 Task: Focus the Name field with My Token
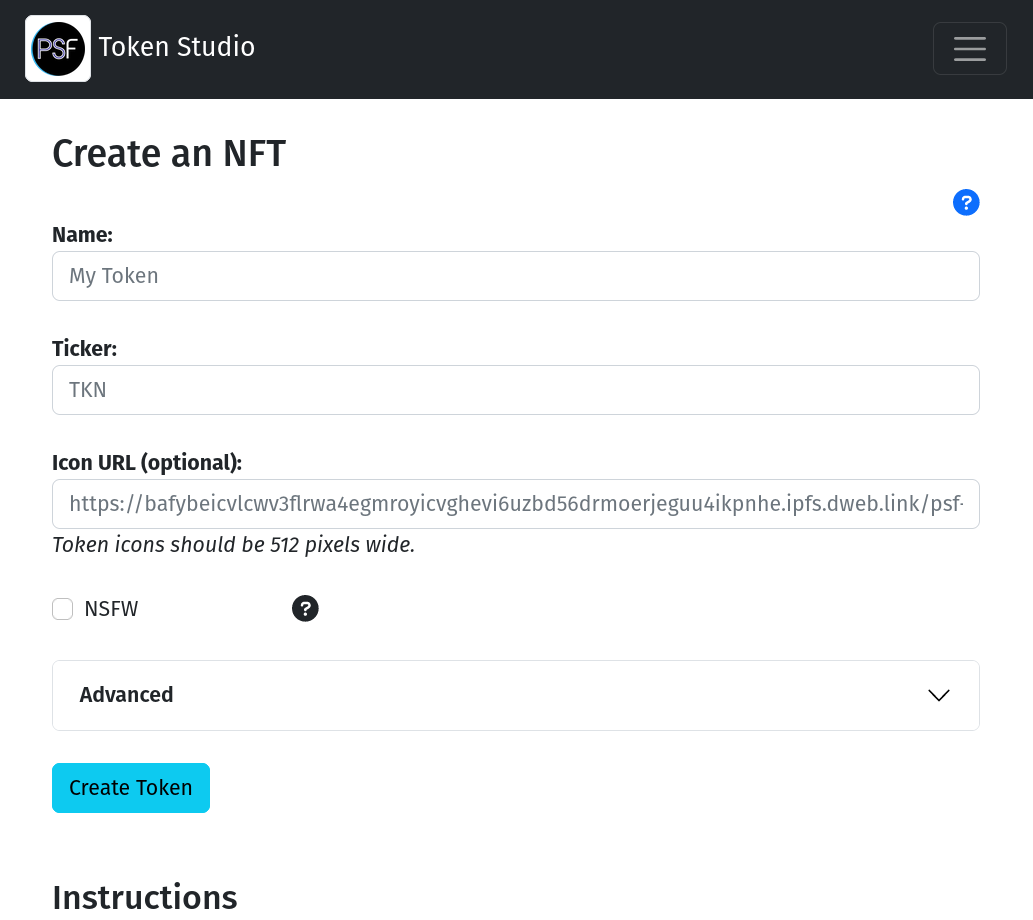tap(516, 276)
